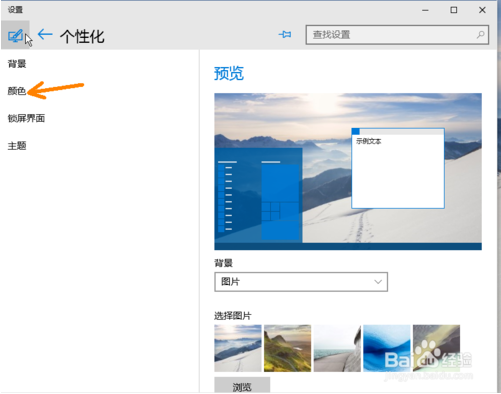Select the dark cliff wallpaper thumbnail
Screen dimensions: 501x394
click(x=436, y=348)
